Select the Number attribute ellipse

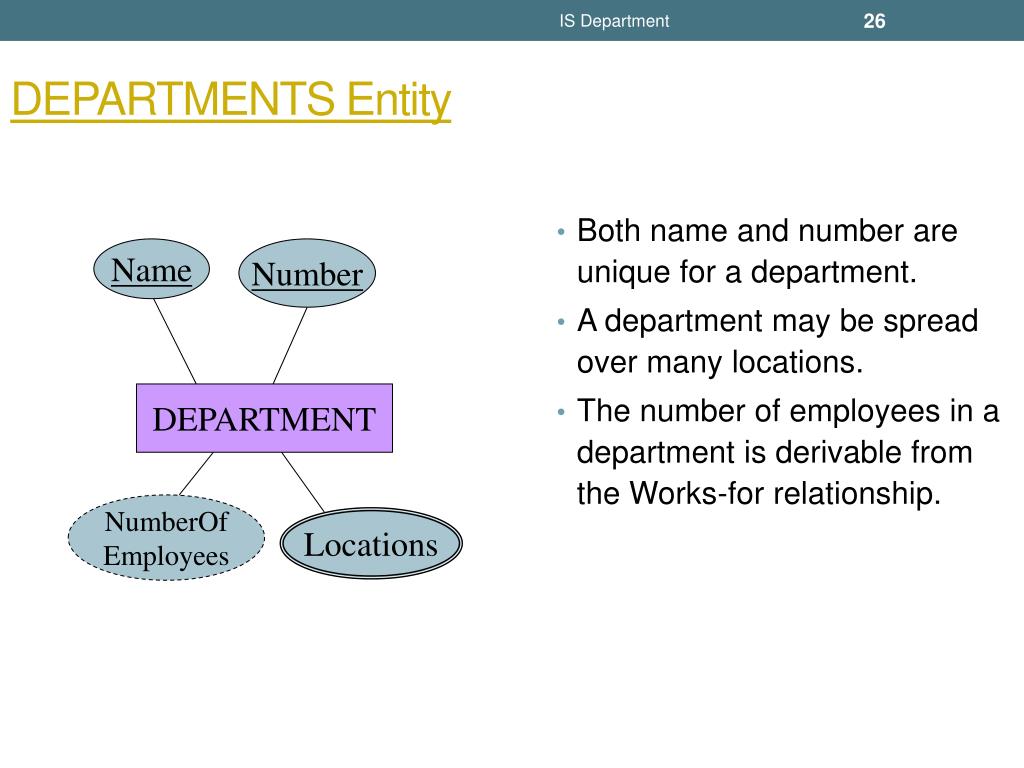pyautogui.click(x=307, y=273)
